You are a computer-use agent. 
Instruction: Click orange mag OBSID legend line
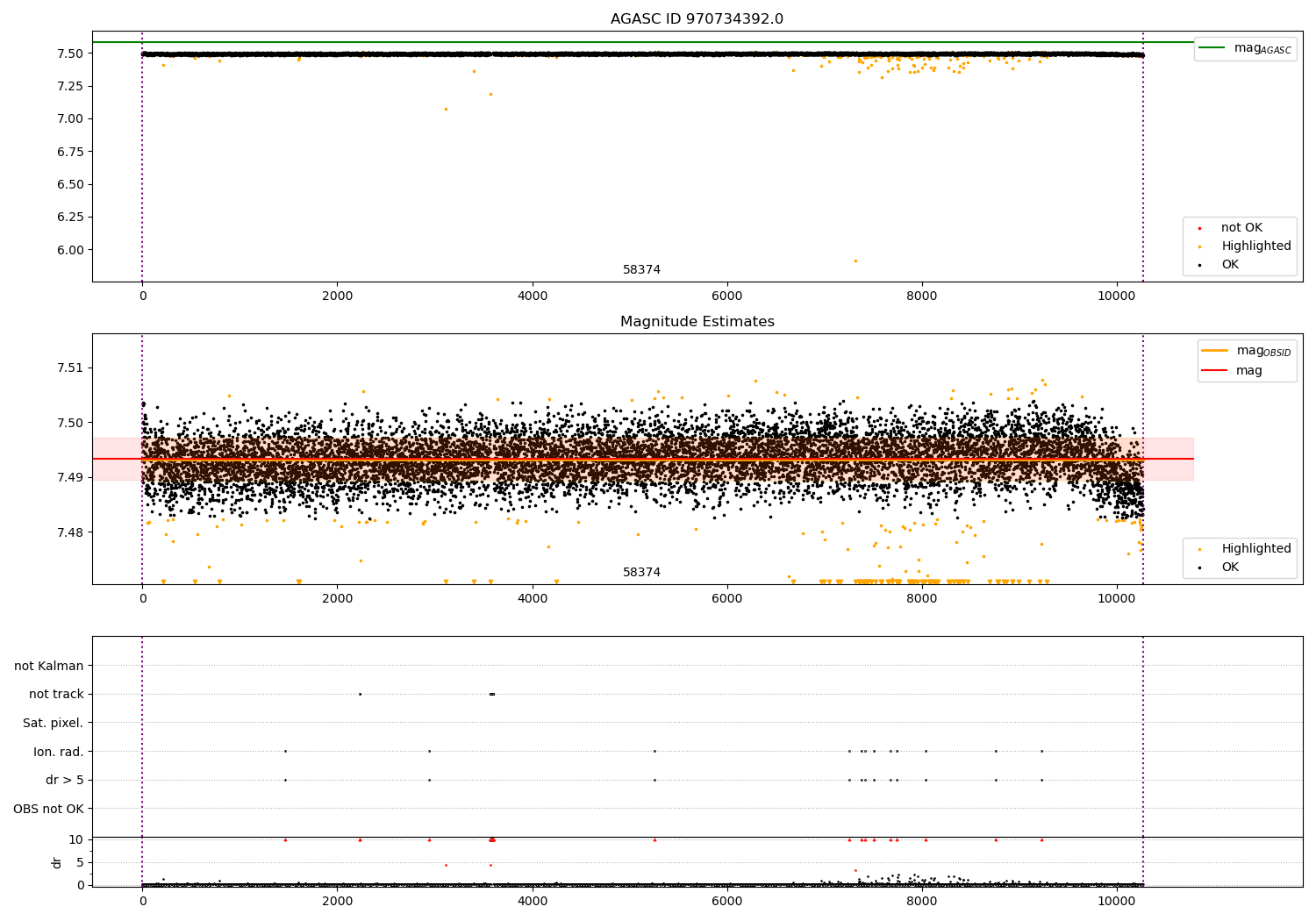point(1214,351)
